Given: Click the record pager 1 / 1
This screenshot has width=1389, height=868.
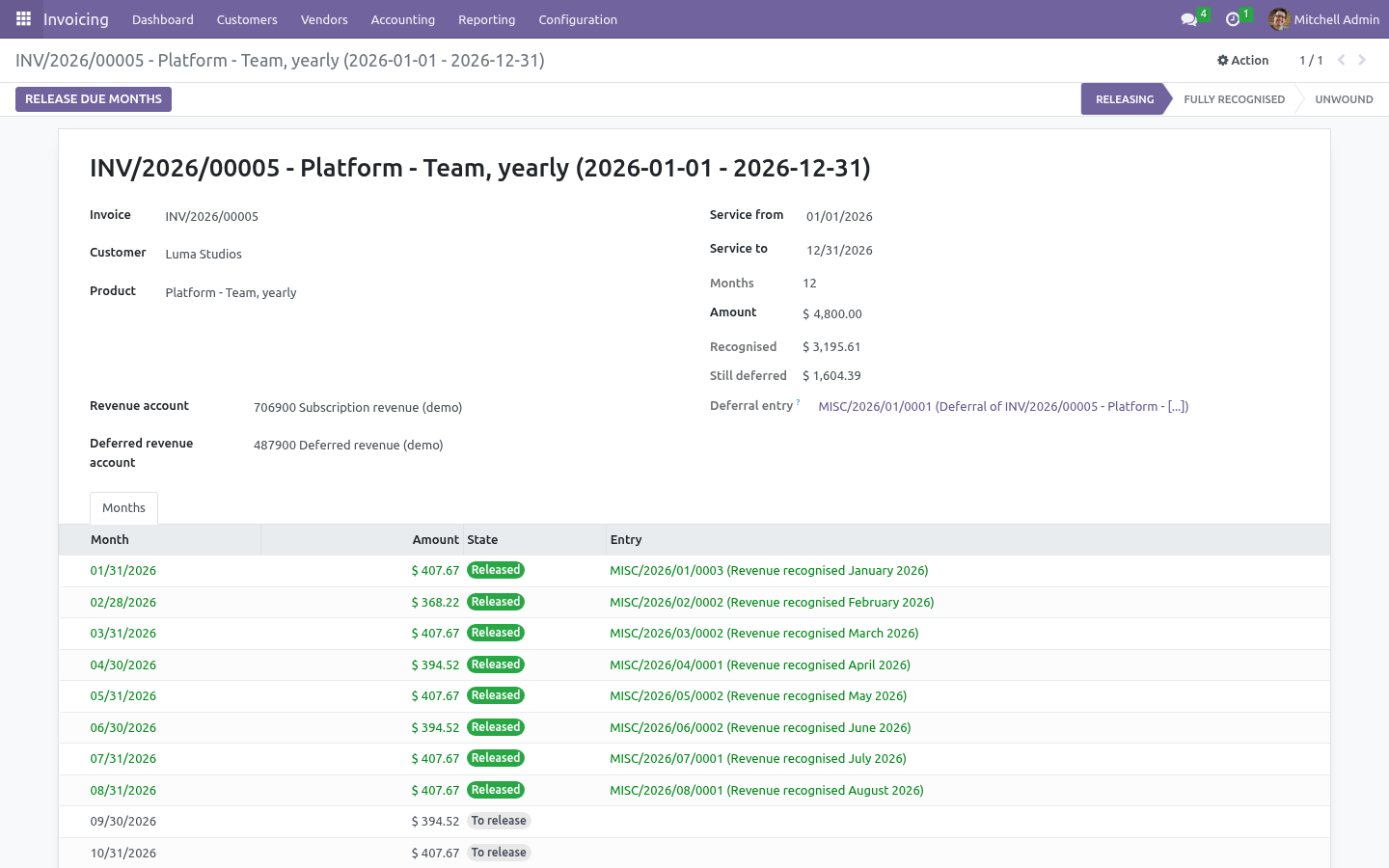Looking at the screenshot, I should pyautogui.click(x=1311, y=61).
